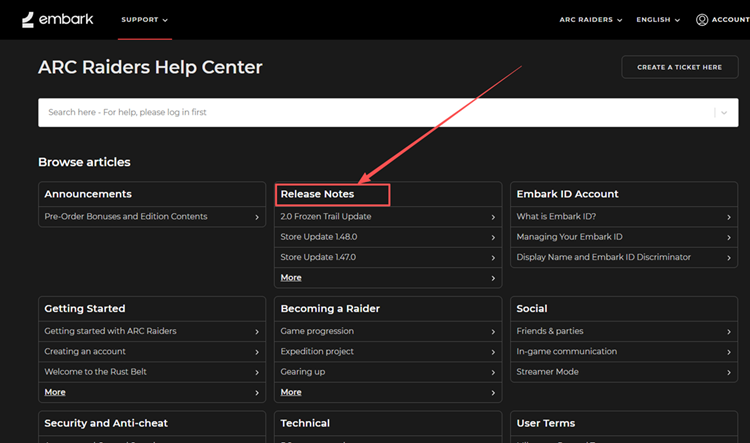This screenshot has height=443, width=750.
Task: Click chevron arrow on Managing Your Embark ID row
Action: 729,237
